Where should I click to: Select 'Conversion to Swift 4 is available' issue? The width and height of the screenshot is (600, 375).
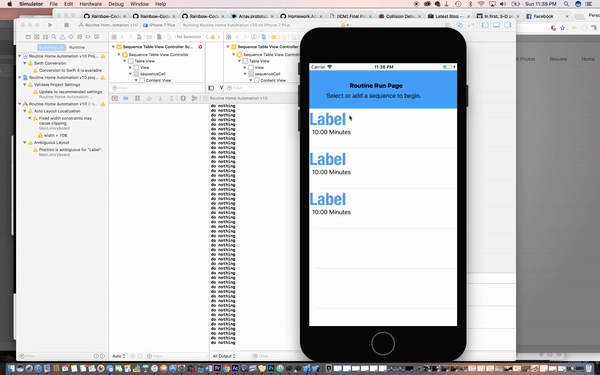[x=67, y=70]
